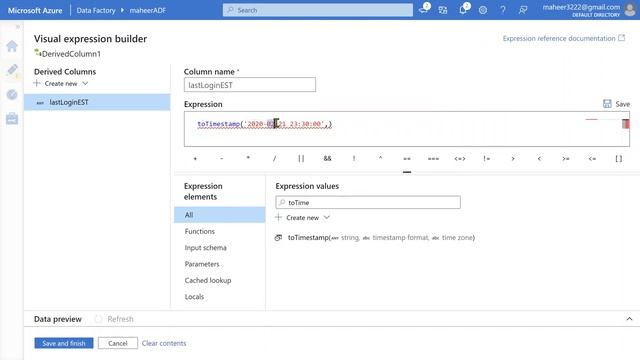Screen dimensions: 640x360
Task: Open Create new dropdown under Derived Columns
Action: click(x=61, y=83)
